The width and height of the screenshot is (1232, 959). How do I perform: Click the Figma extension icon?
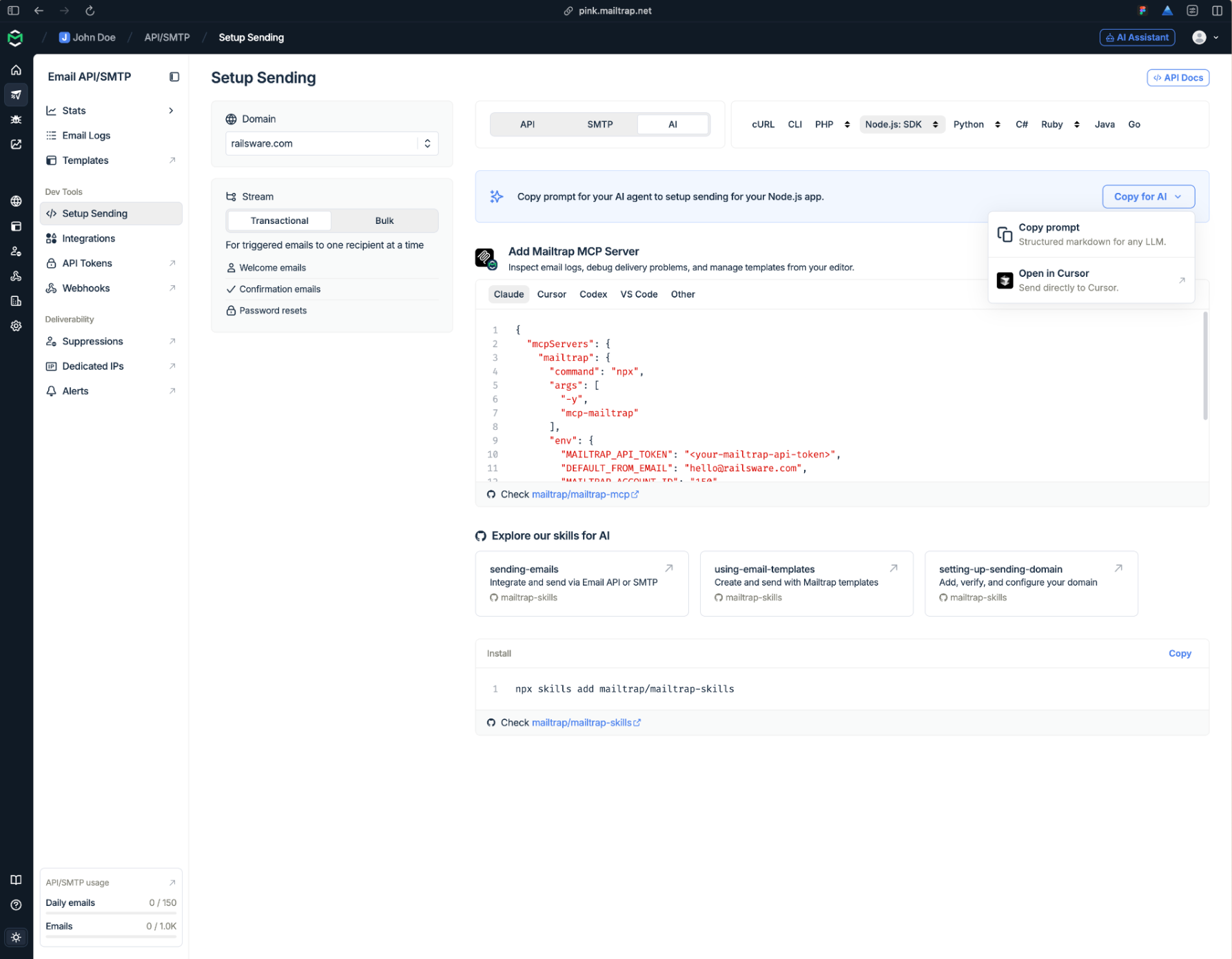pos(1142,10)
